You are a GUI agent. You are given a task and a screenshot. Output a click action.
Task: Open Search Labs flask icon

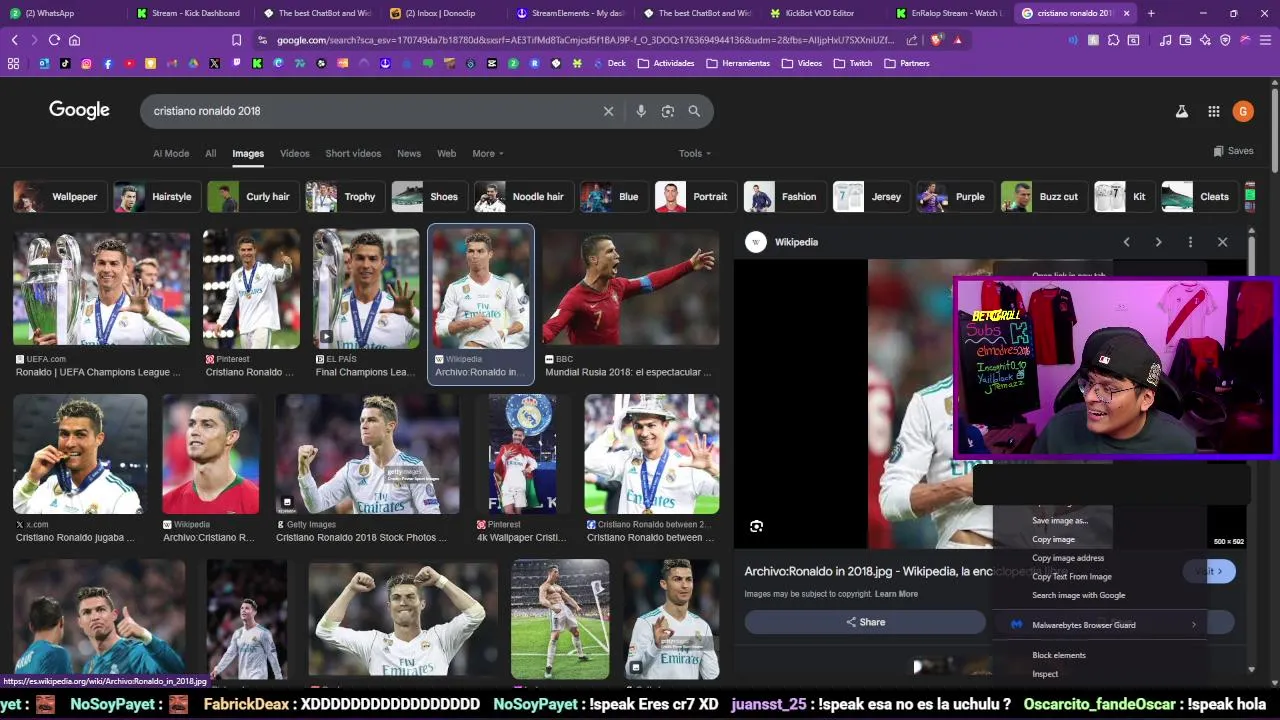pos(1182,112)
